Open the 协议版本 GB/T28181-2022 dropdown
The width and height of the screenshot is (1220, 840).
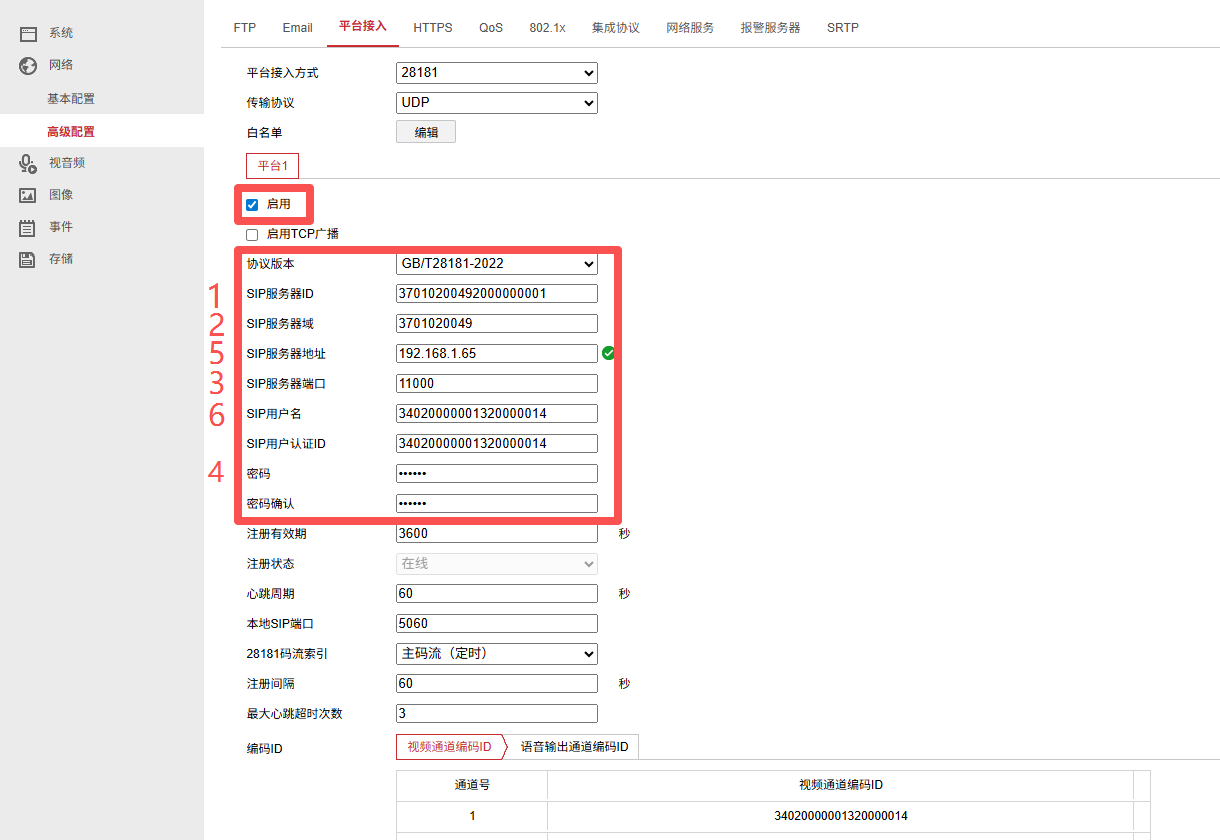(497, 264)
